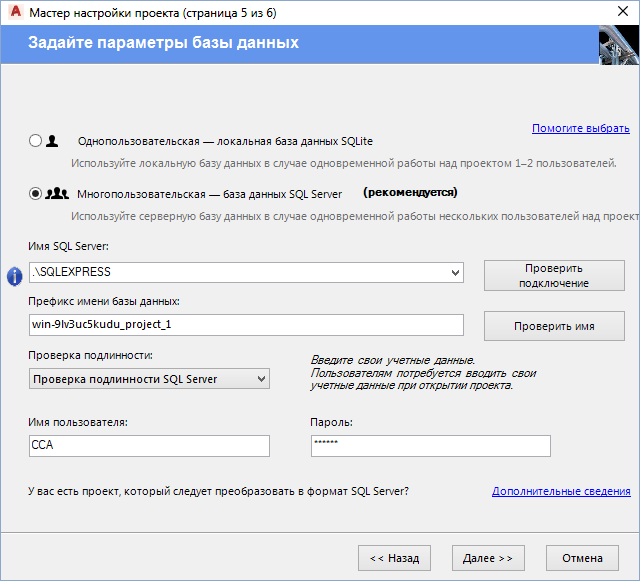Click the local database usage description text

click(x=344, y=163)
